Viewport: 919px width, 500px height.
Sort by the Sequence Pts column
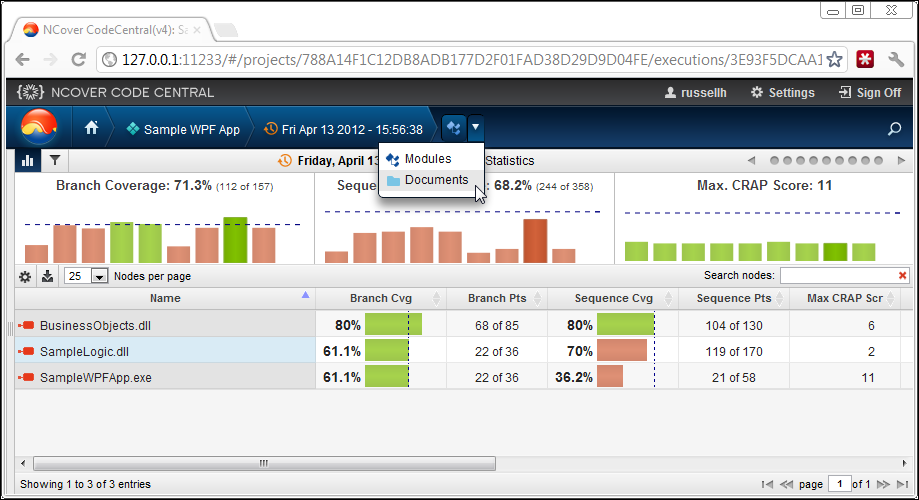[734, 298]
